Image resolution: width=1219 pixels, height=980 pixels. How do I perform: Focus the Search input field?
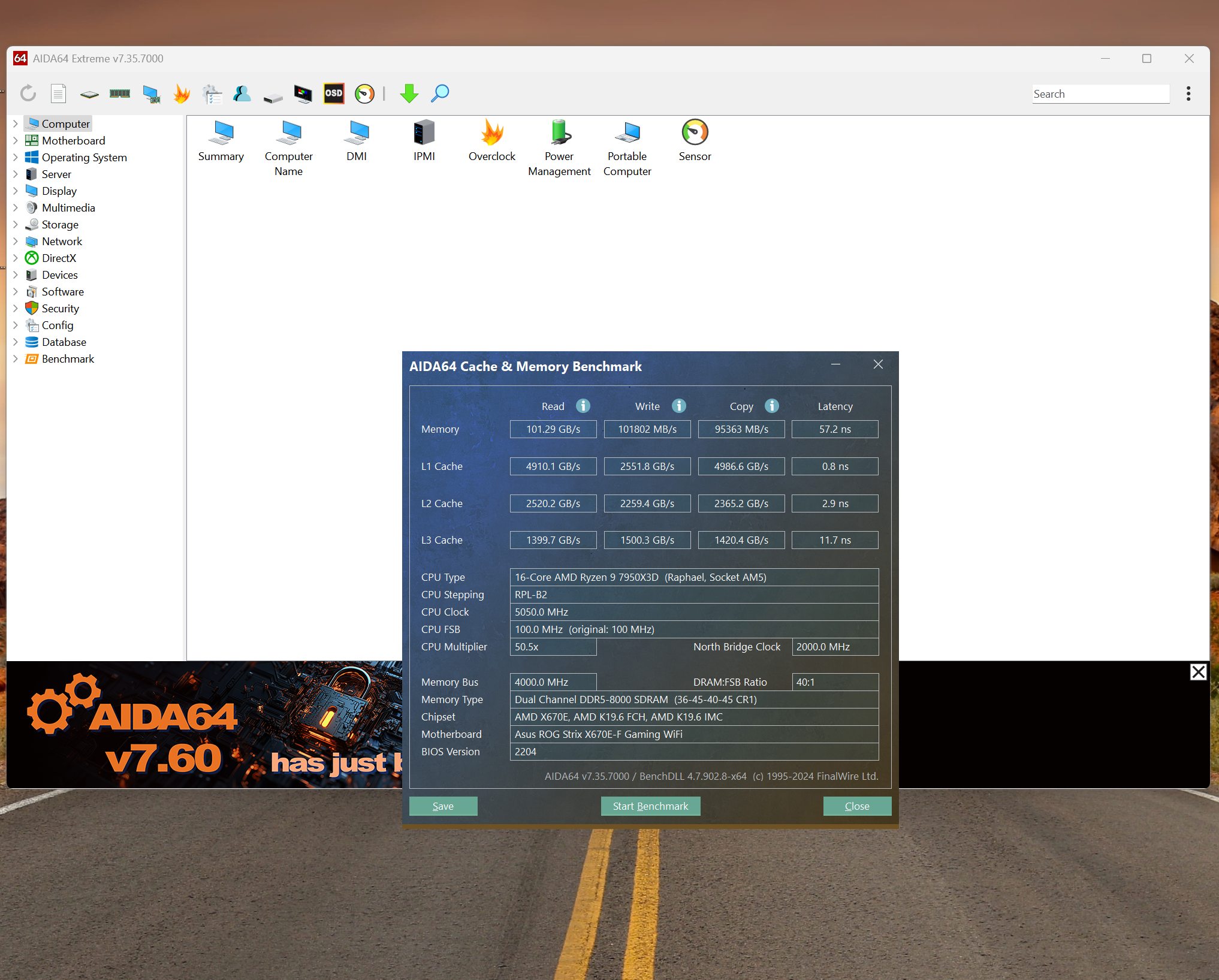[x=1100, y=94]
